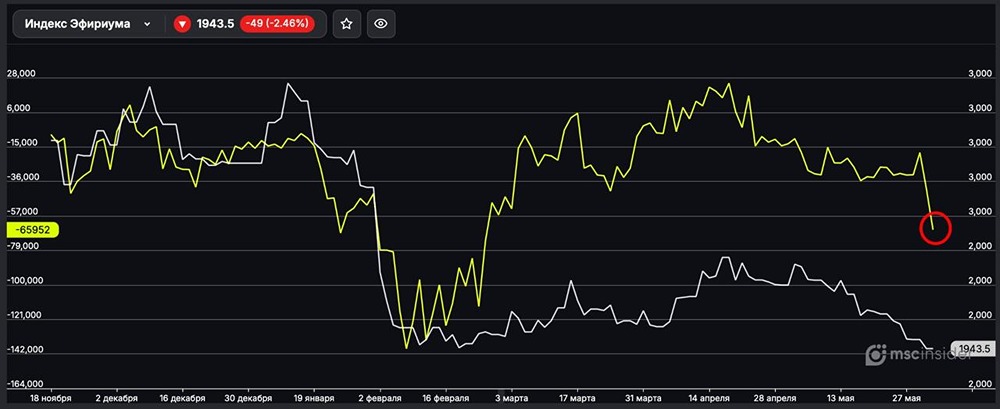1000x409 pixels.
Task: Click the 16 февраля date label
Action: pos(446,398)
